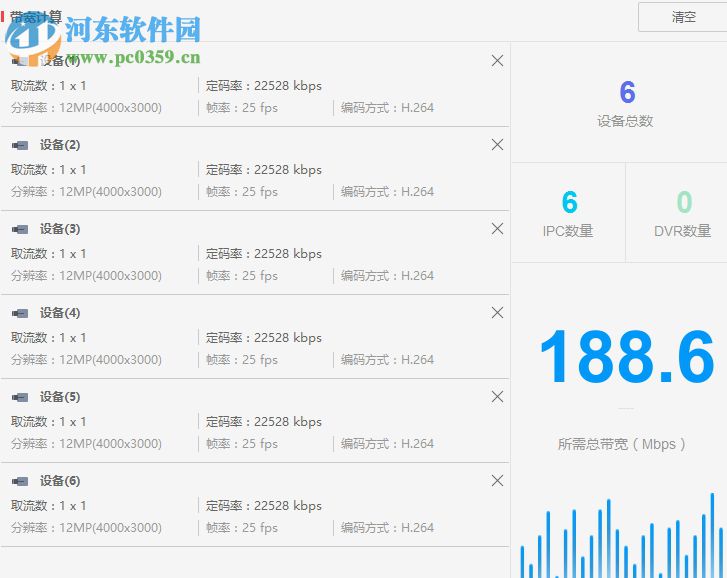727x578 pixels.
Task: Delete 设备(4) using the X icon
Action: pyautogui.click(x=497, y=312)
